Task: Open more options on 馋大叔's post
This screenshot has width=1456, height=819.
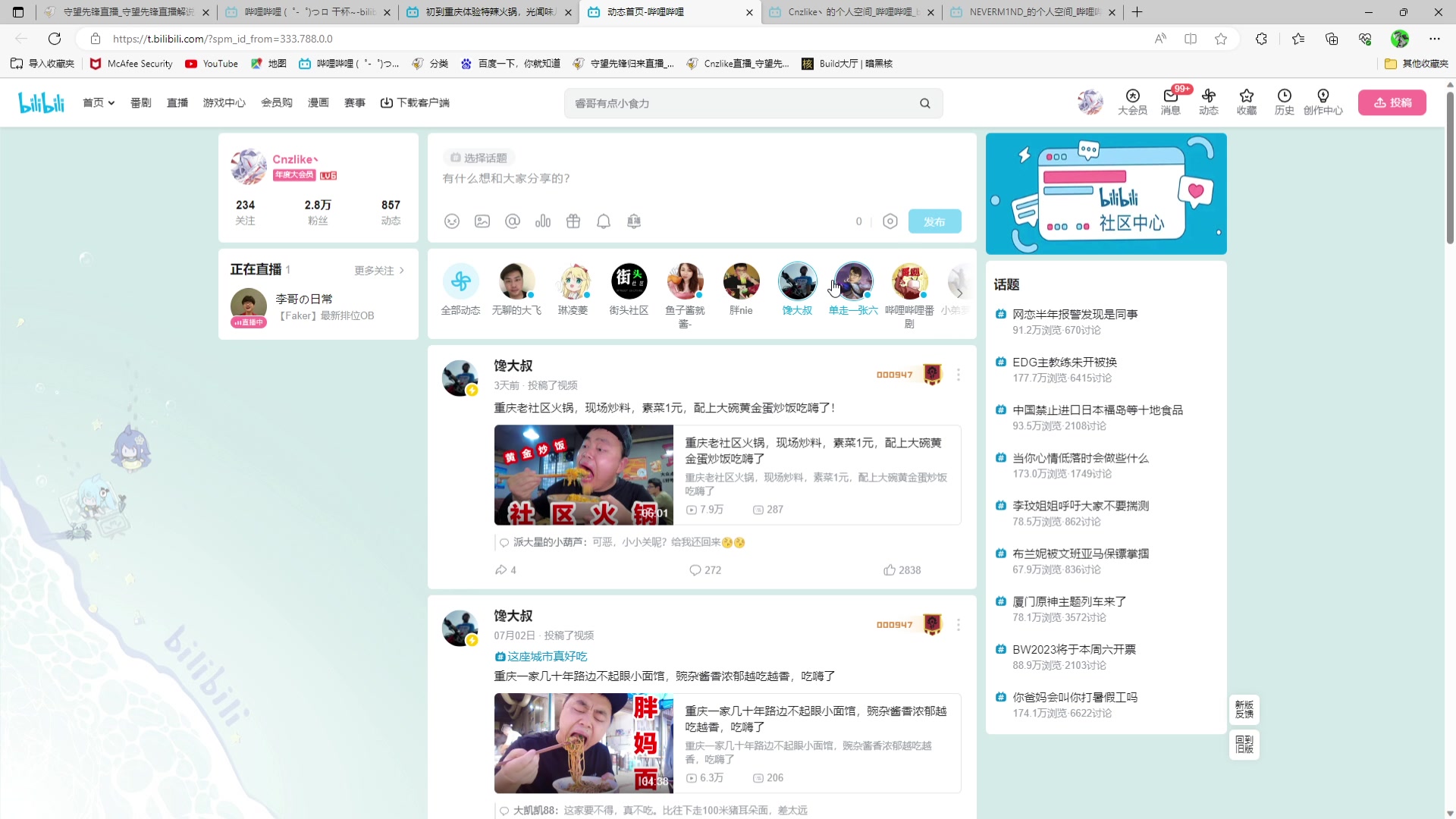Action: click(x=958, y=375)
